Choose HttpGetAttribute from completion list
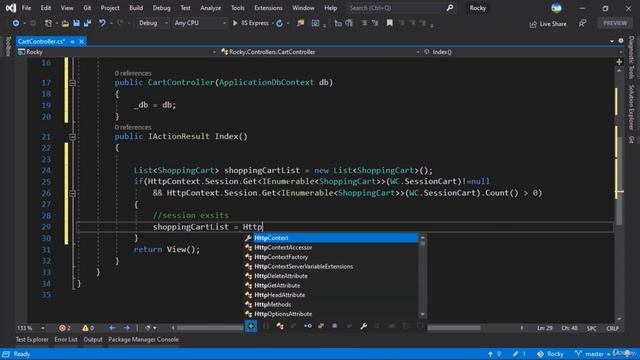 (x=331, y=286)
